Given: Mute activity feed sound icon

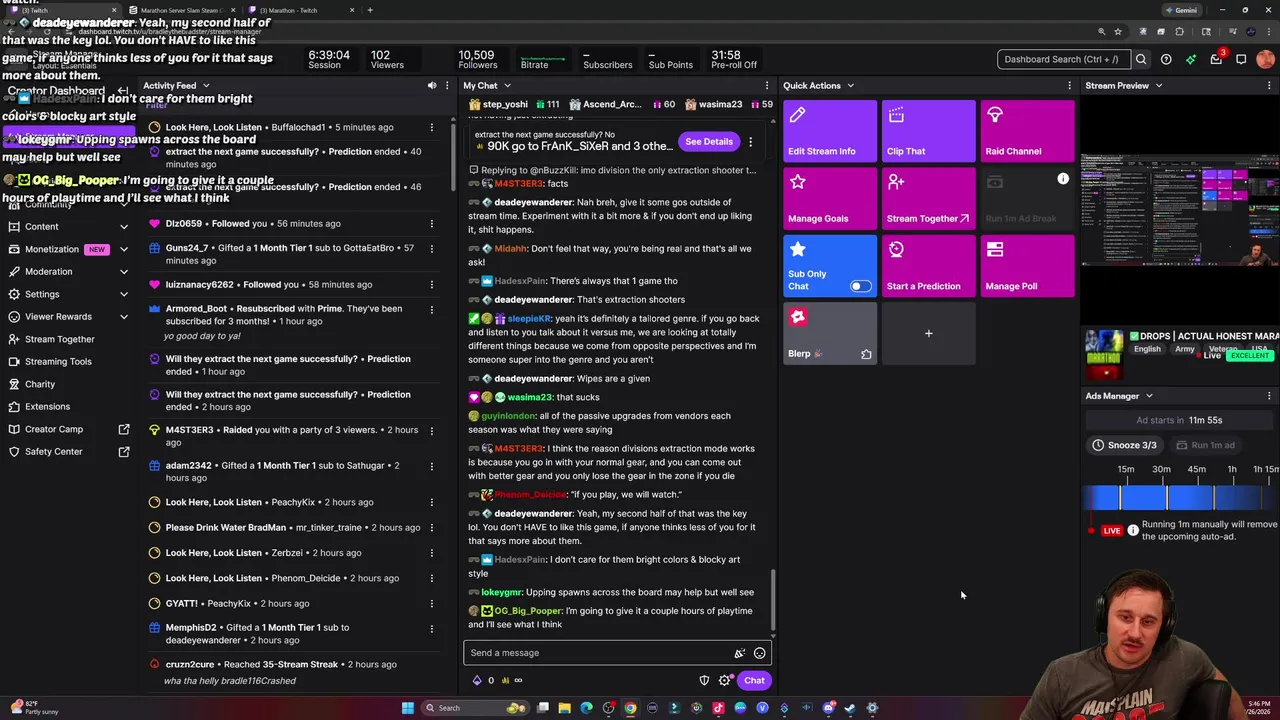Looking at the screenshot, I should point(432,86).
